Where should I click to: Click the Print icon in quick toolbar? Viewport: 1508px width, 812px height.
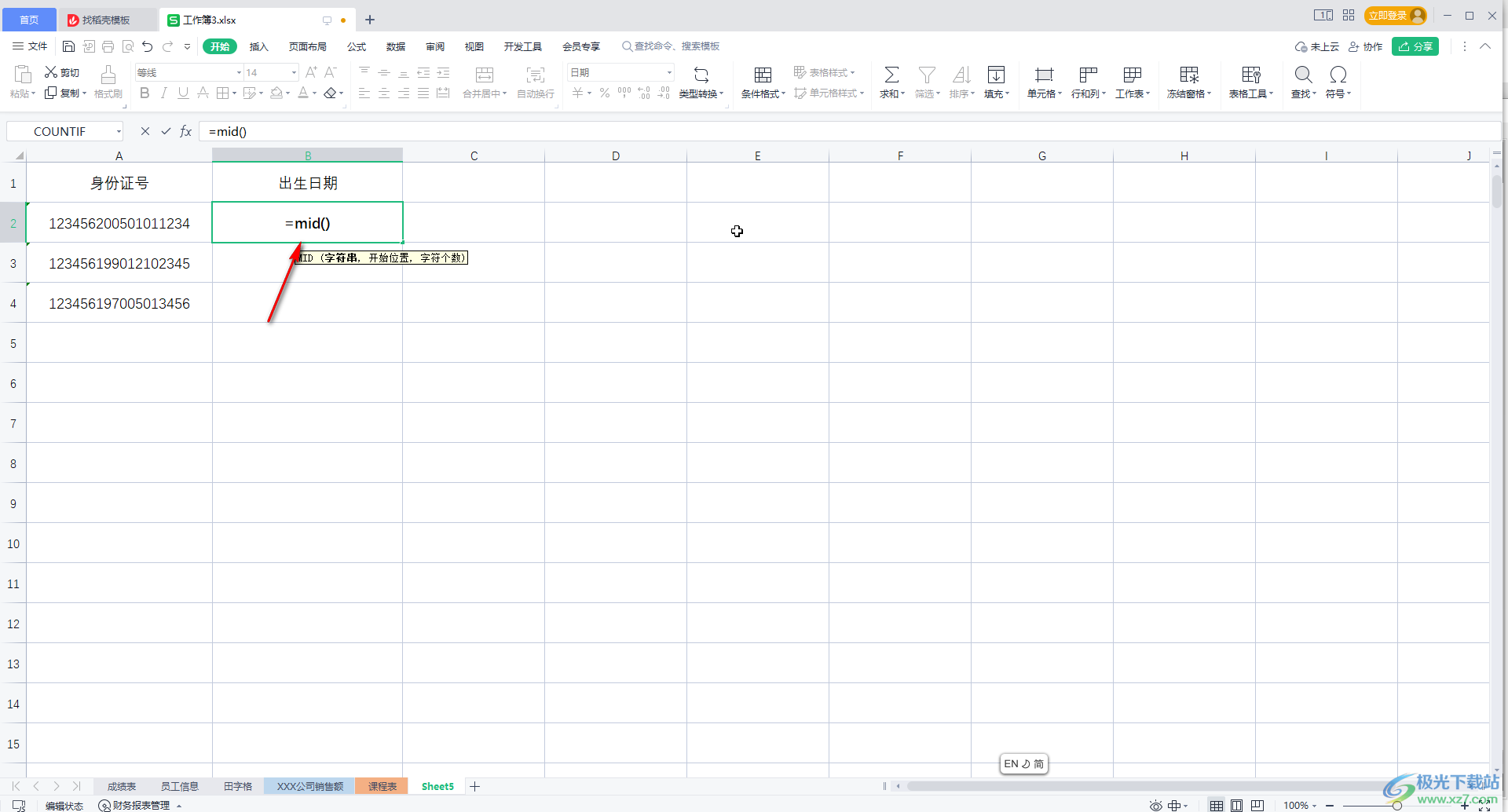pos(108,46)
